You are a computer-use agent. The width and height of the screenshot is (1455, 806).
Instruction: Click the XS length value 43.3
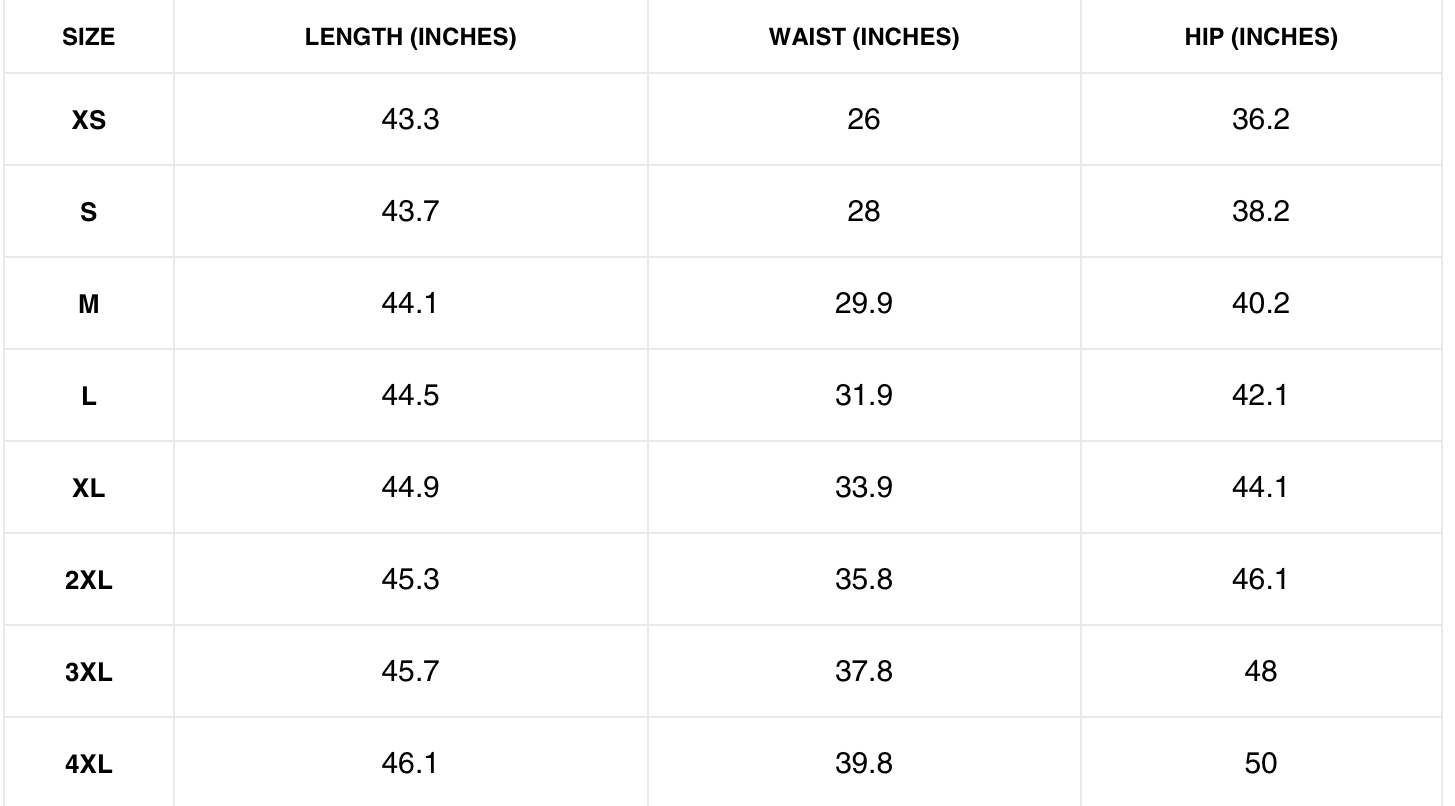[x=410, y=120]
